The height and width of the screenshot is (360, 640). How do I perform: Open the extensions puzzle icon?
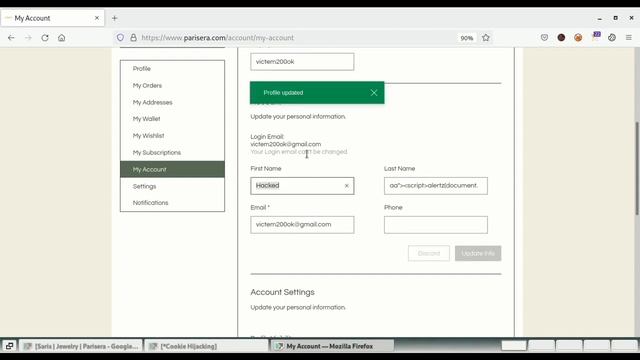click(x=612, y=38)
